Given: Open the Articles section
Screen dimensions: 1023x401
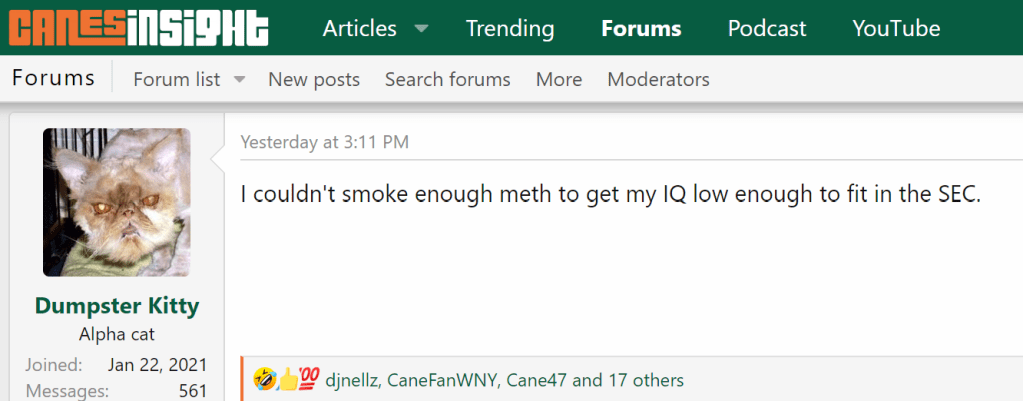Looking at the screenshot, I should [x=359, y=29].
